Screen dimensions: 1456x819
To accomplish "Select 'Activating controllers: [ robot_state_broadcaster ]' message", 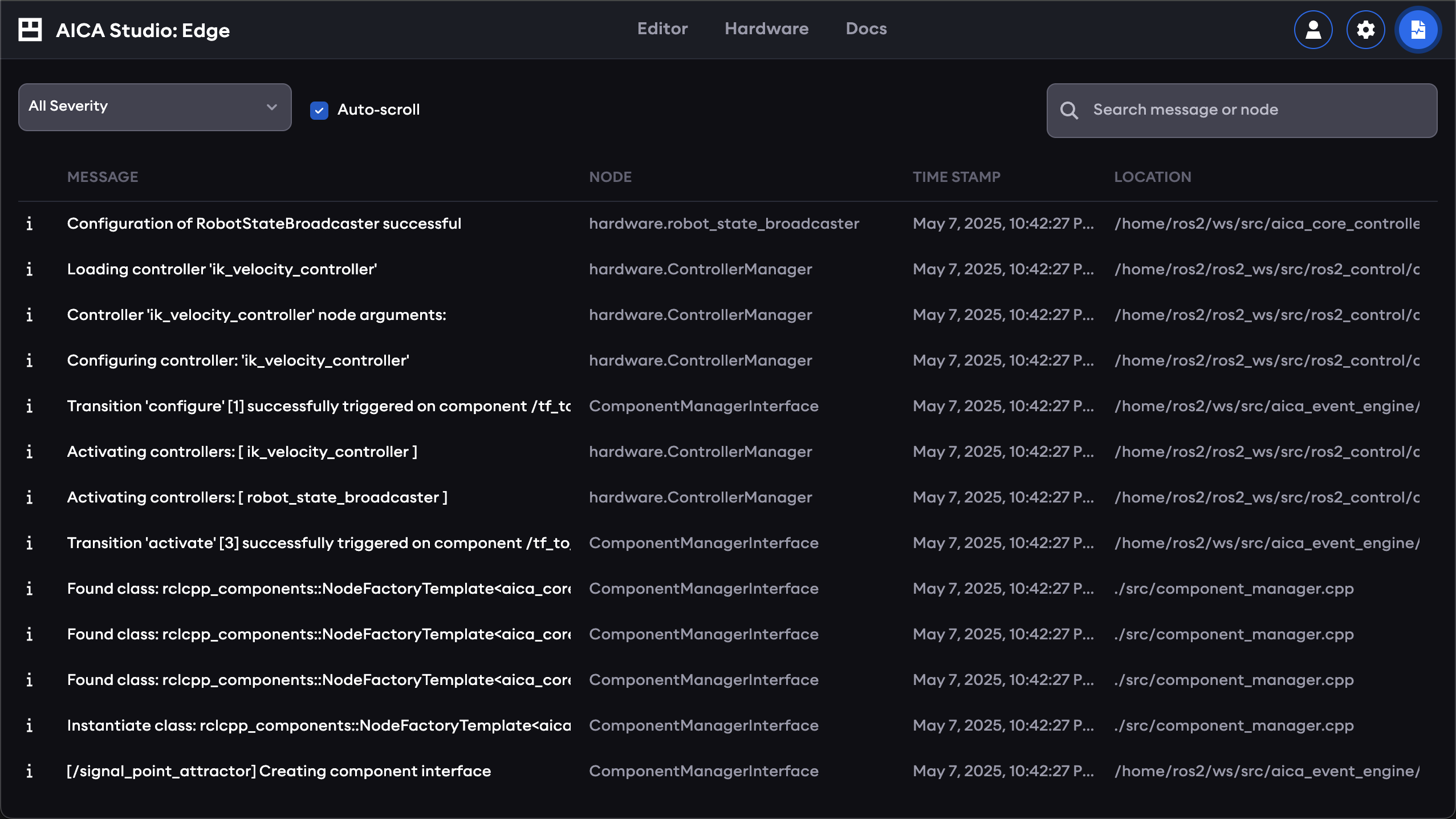I will (x=257, y=497).
